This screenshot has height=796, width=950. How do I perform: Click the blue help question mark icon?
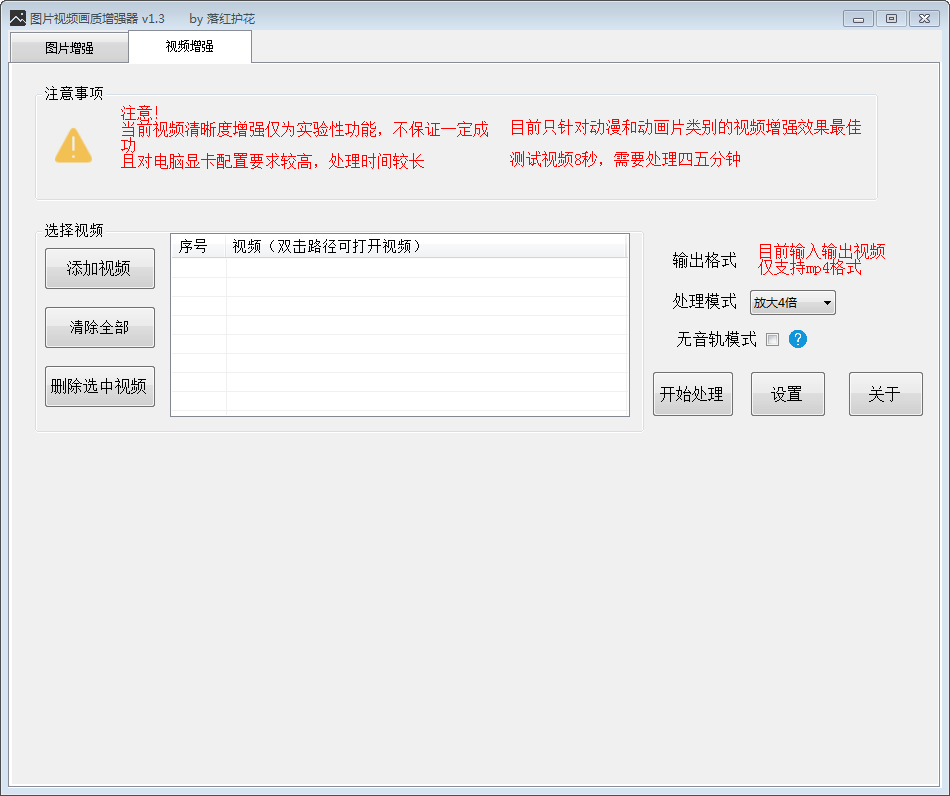[x=797, y=339]
